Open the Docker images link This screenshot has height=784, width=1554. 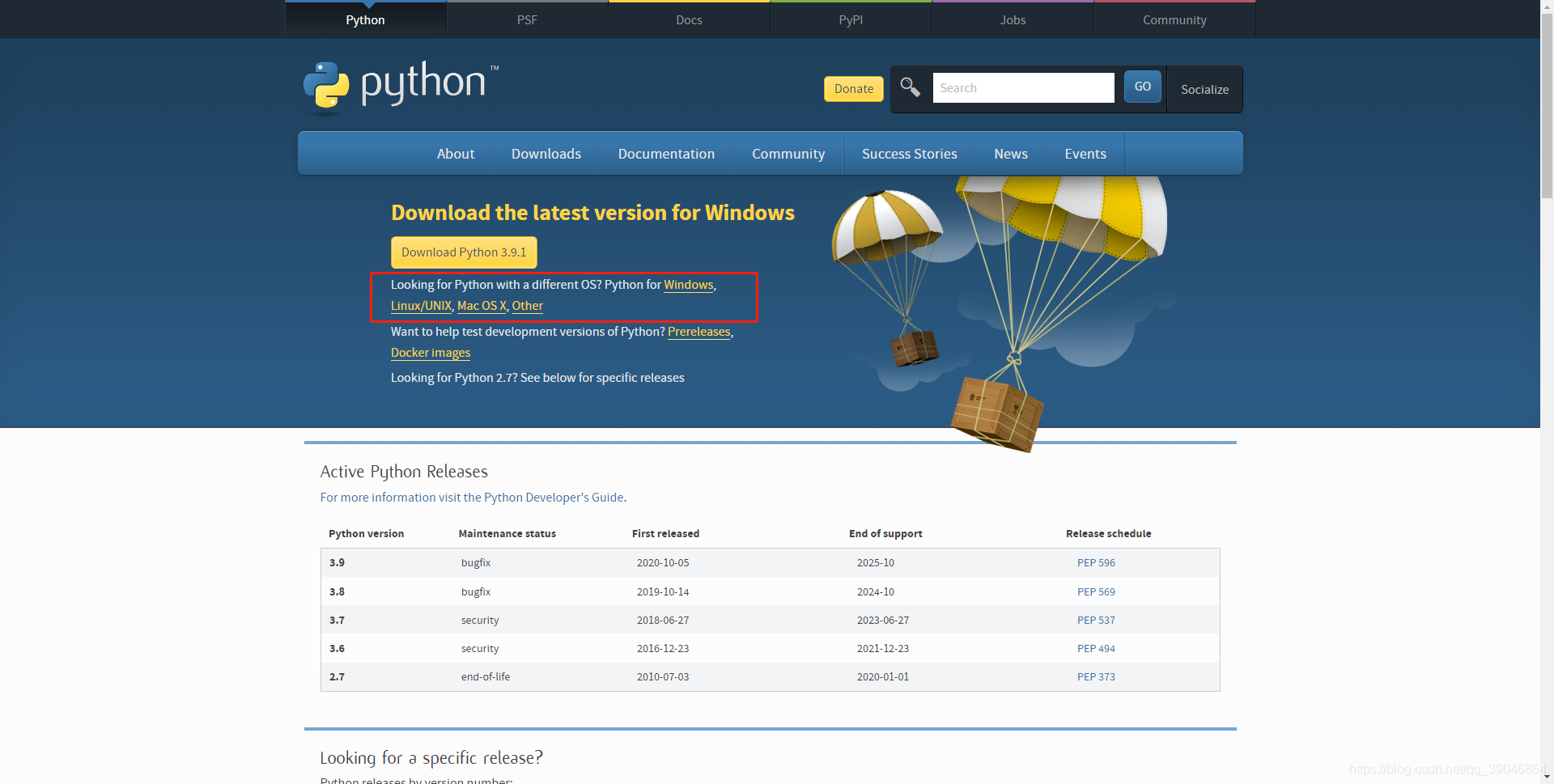pos(430,352)
